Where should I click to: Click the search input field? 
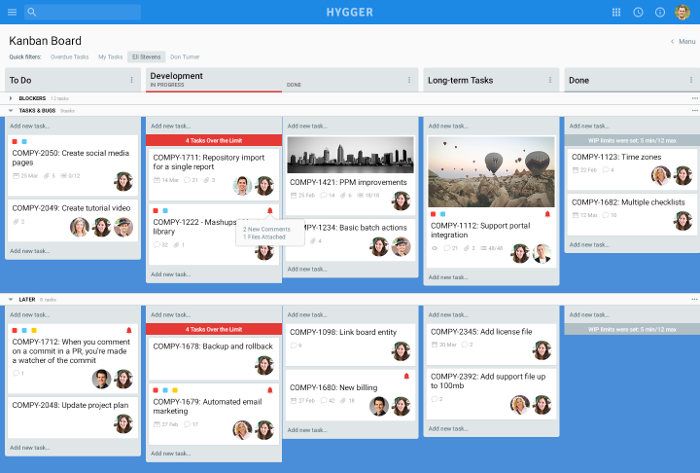click(83, 12)
